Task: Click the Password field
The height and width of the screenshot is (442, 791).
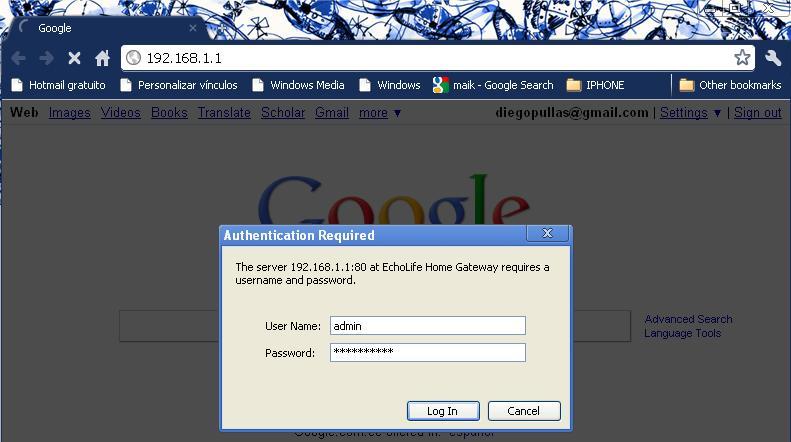Action: pos(428,352)
